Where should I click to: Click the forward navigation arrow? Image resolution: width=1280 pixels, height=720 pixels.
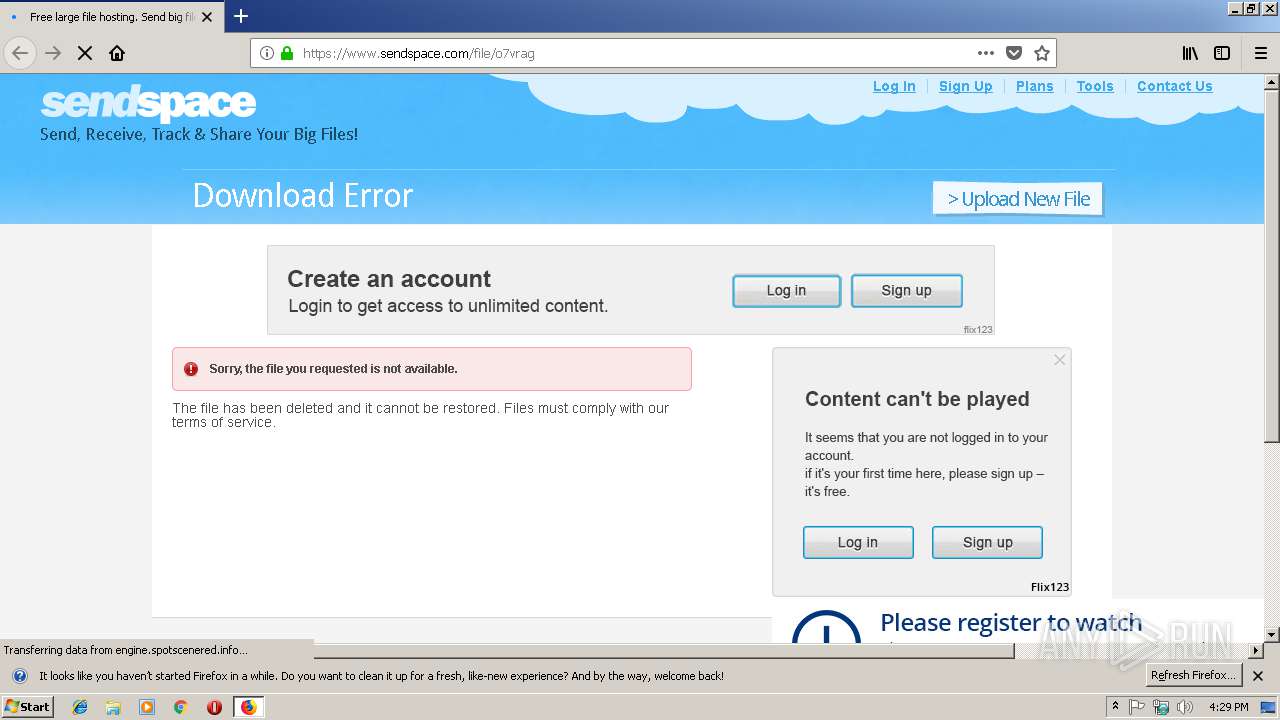point(53,53)
